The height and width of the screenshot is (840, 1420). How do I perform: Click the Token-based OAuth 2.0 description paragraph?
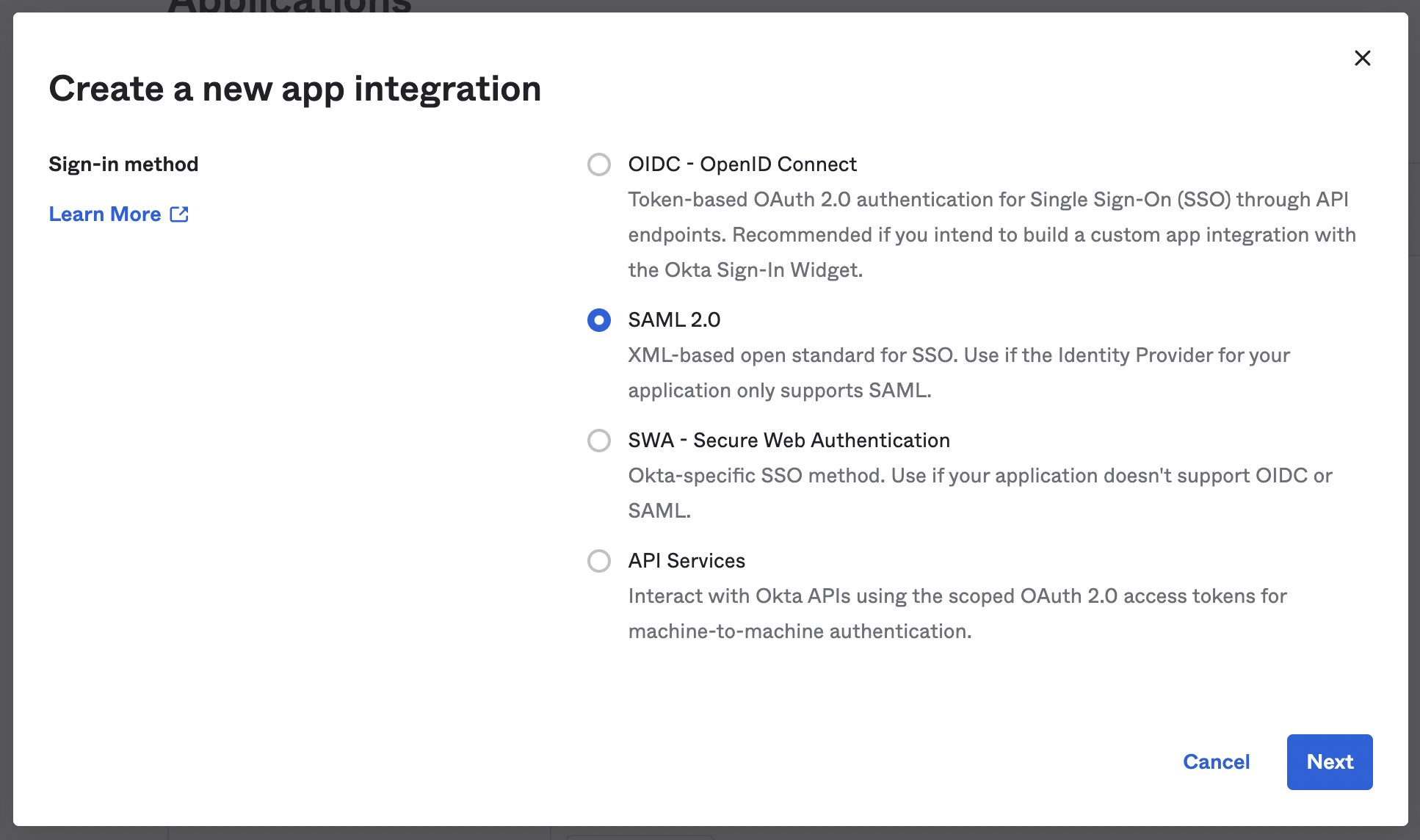point(991,235)
